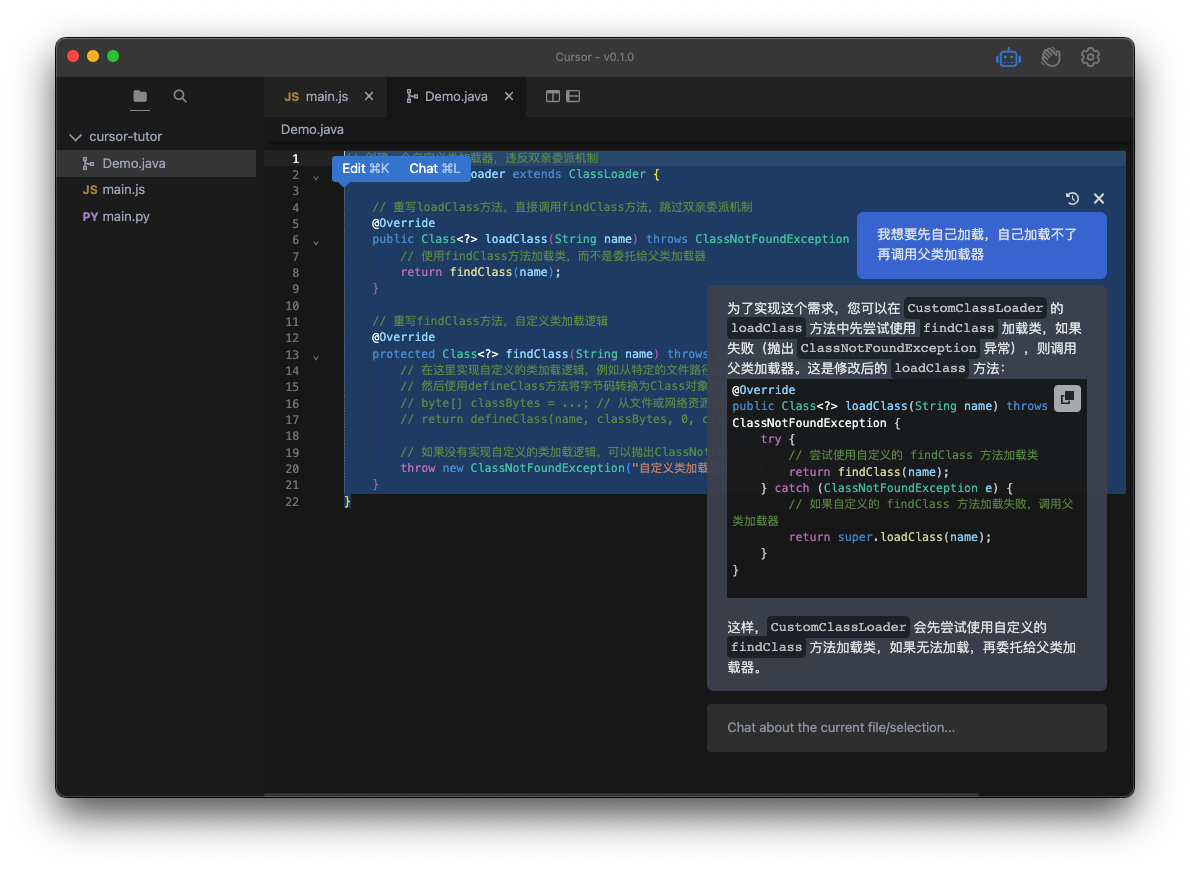Show the file explorer folder icon
Viewport: 1190px width, 871px height.
[x=140, y=96]
